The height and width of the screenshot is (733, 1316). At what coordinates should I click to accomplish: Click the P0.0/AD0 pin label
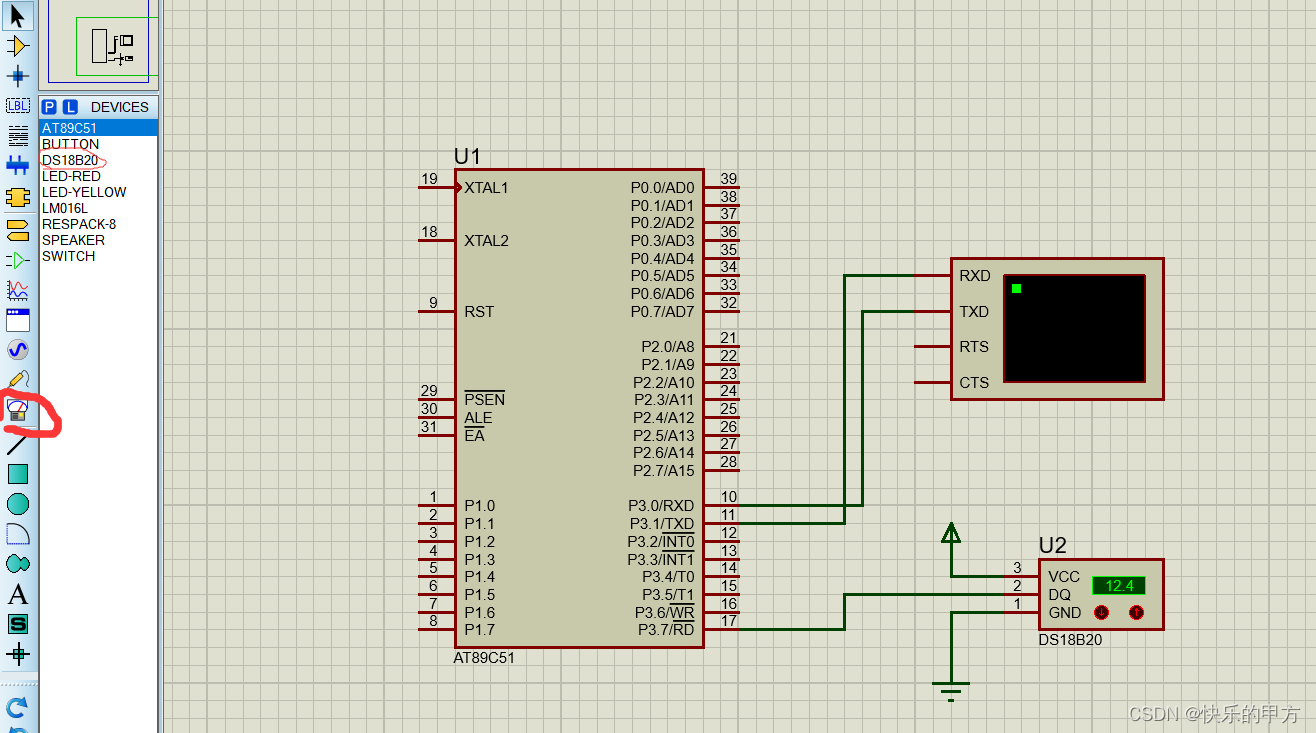click(662, 188)
